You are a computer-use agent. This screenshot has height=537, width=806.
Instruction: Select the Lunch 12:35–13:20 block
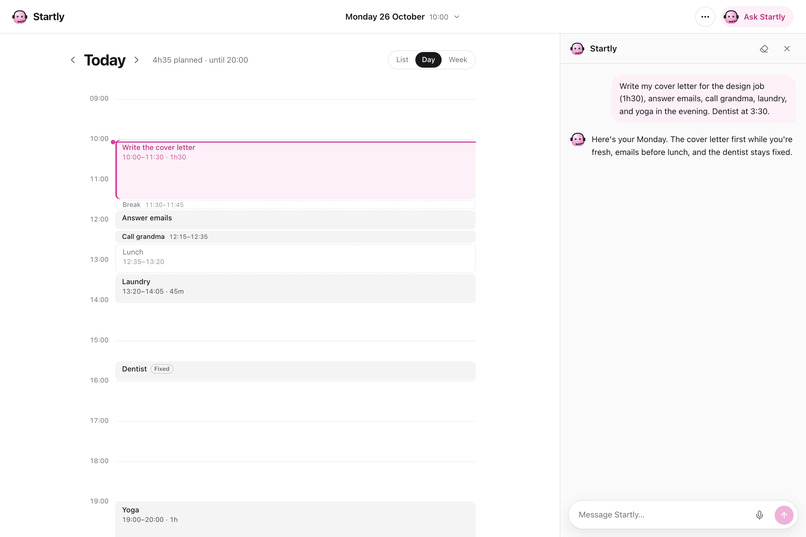(296, 257)
